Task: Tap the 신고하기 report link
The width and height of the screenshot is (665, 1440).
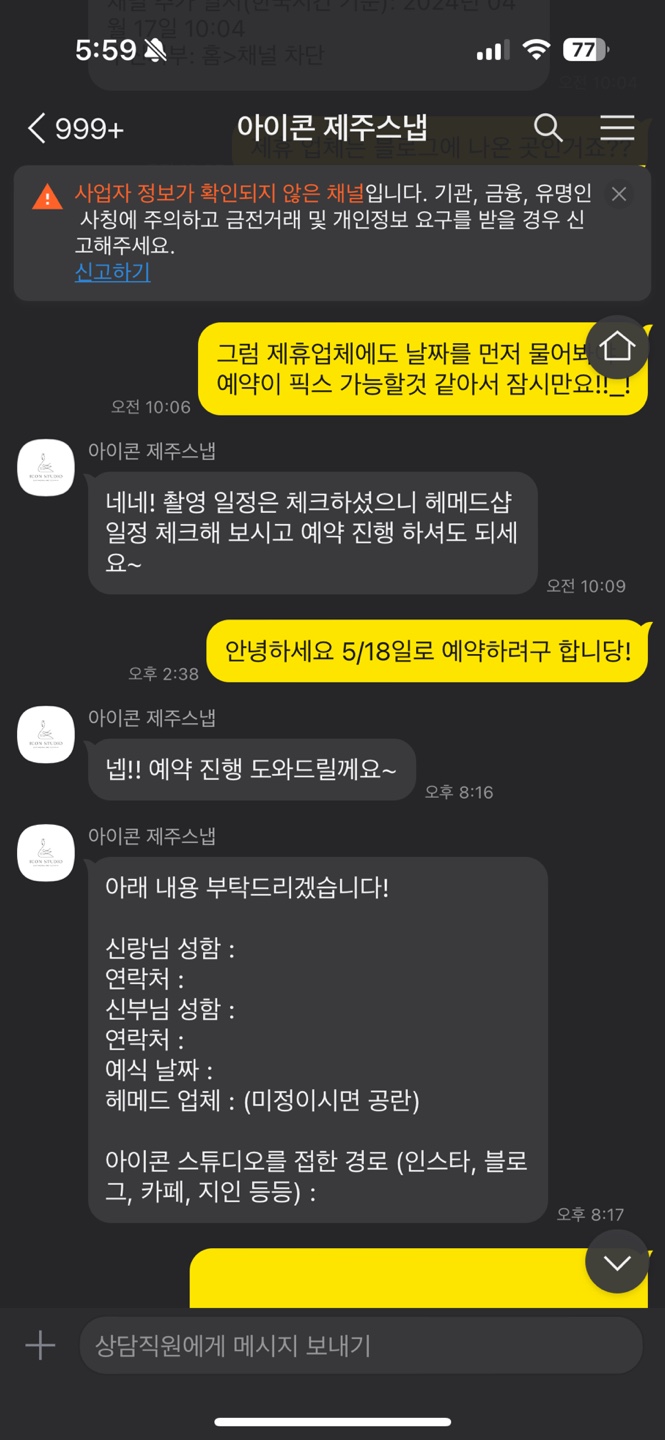Action: click(x=112, y=271)
